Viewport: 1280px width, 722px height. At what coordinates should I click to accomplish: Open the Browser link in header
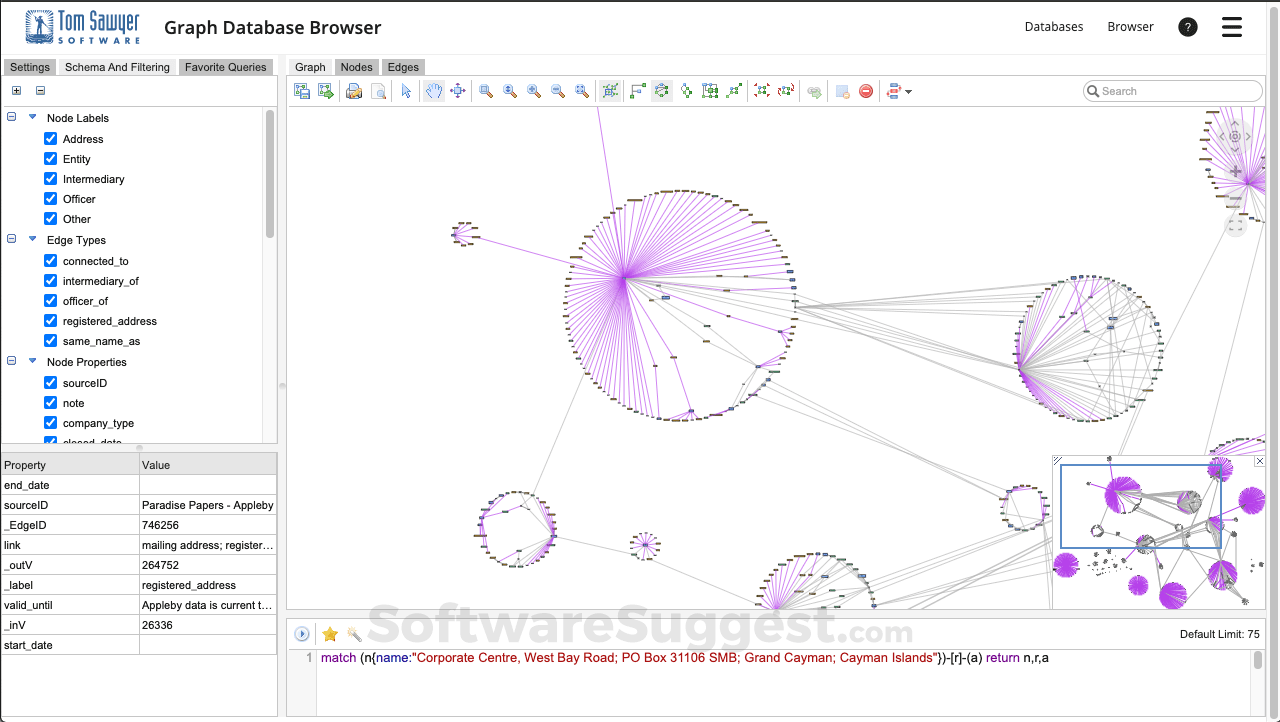coord(1130,27)
